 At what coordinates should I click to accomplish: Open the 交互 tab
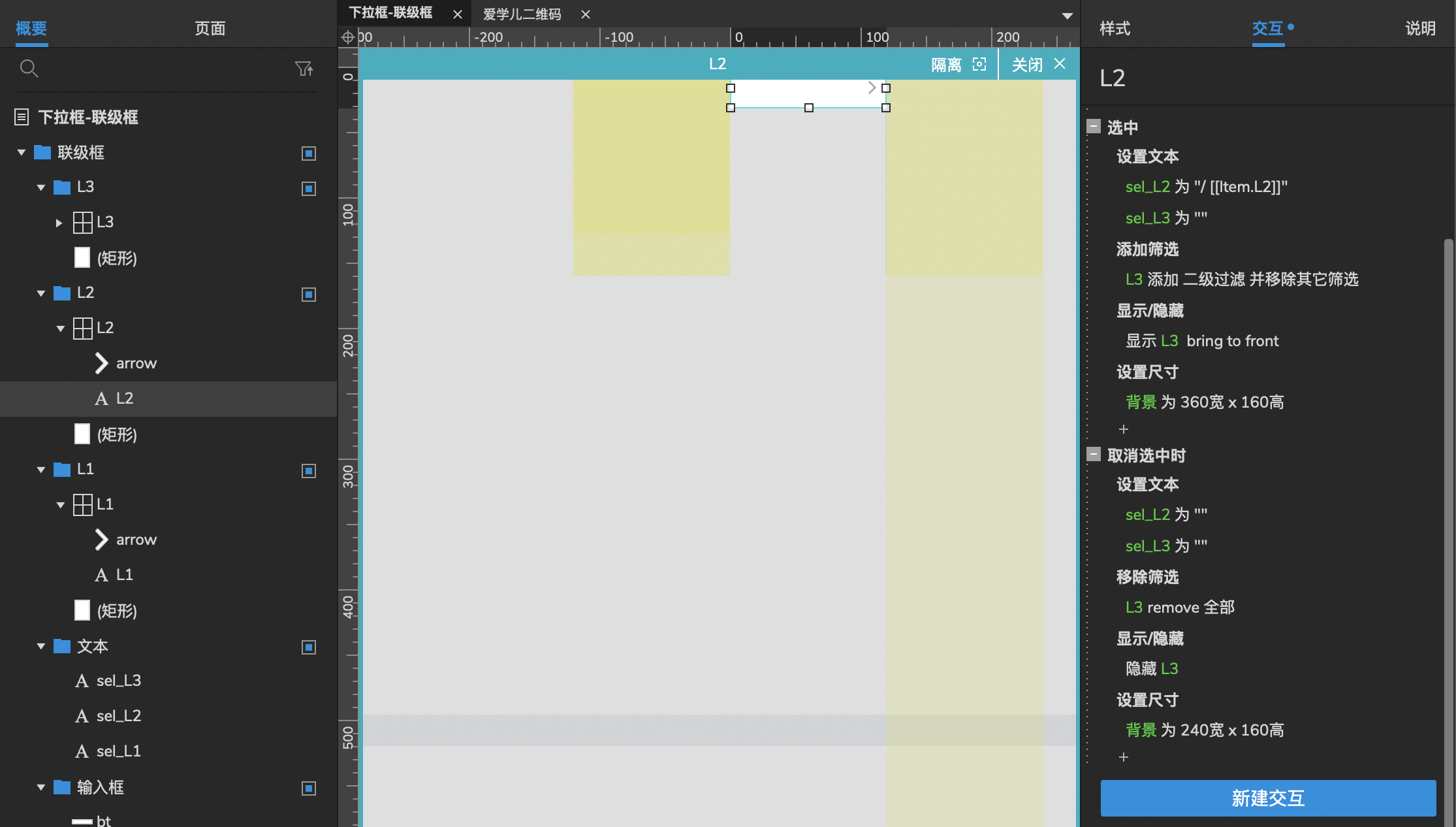[1268, 28]
